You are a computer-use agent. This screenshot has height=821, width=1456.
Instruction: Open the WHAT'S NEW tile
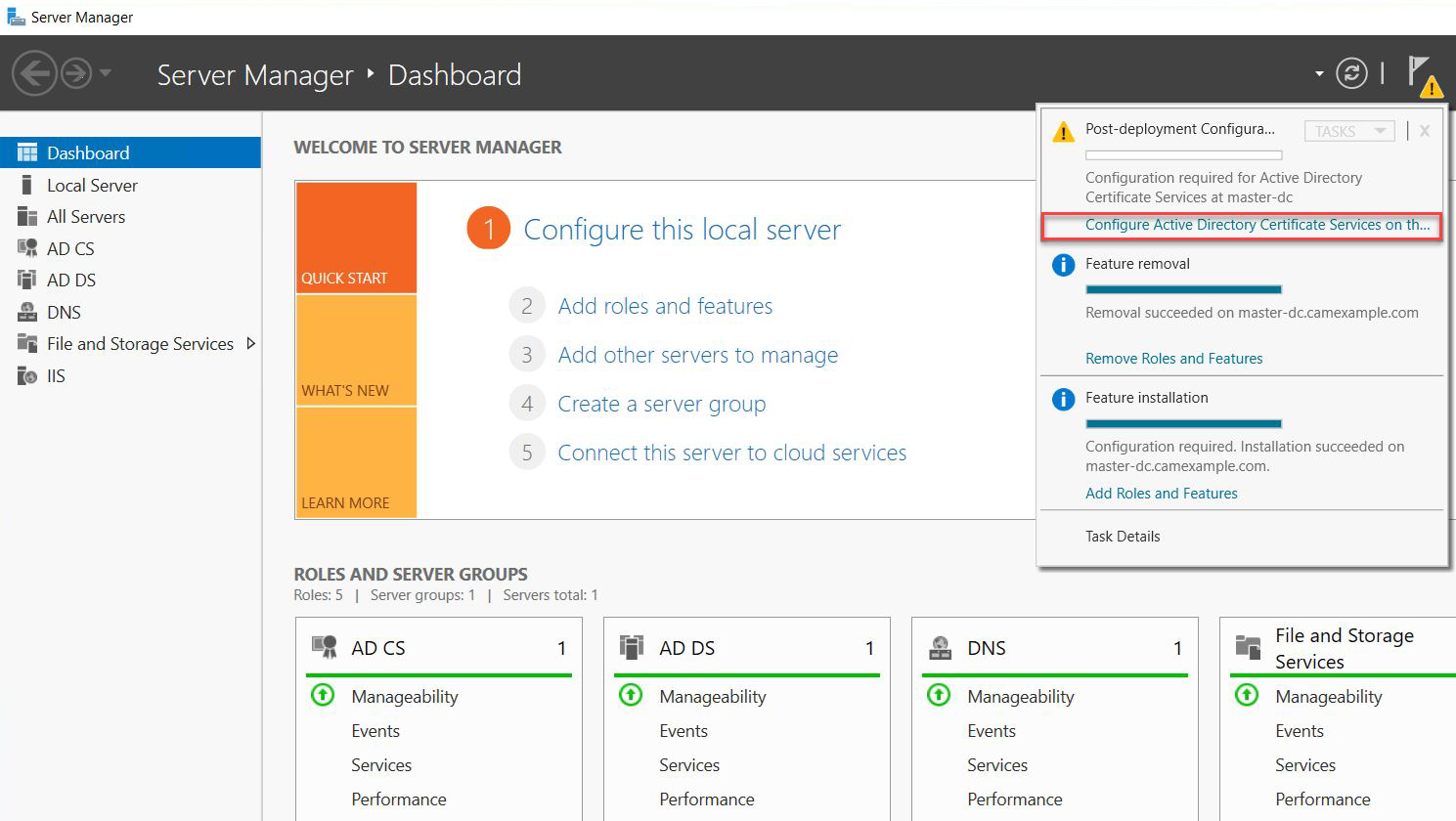356,350
